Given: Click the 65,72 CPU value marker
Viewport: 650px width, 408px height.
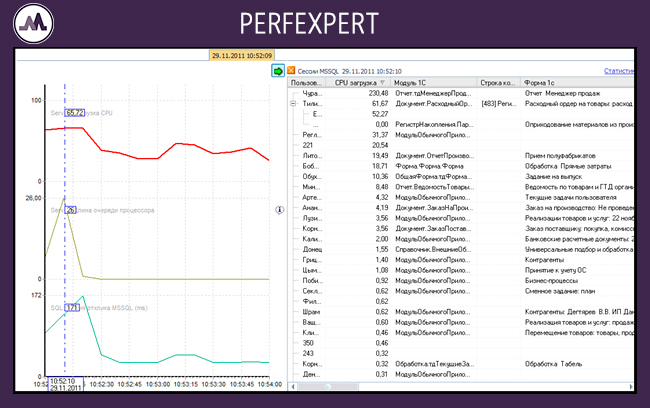Looking at the screenshot, I should tap(75, 113).
